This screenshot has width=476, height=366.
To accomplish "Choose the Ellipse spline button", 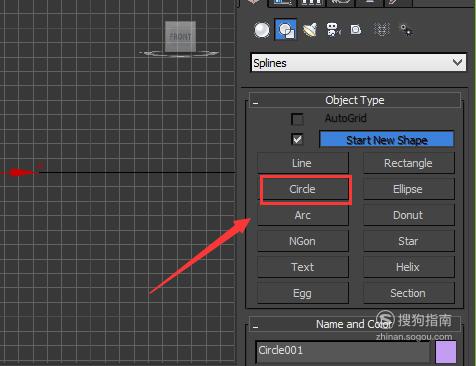I will (408, 189).
